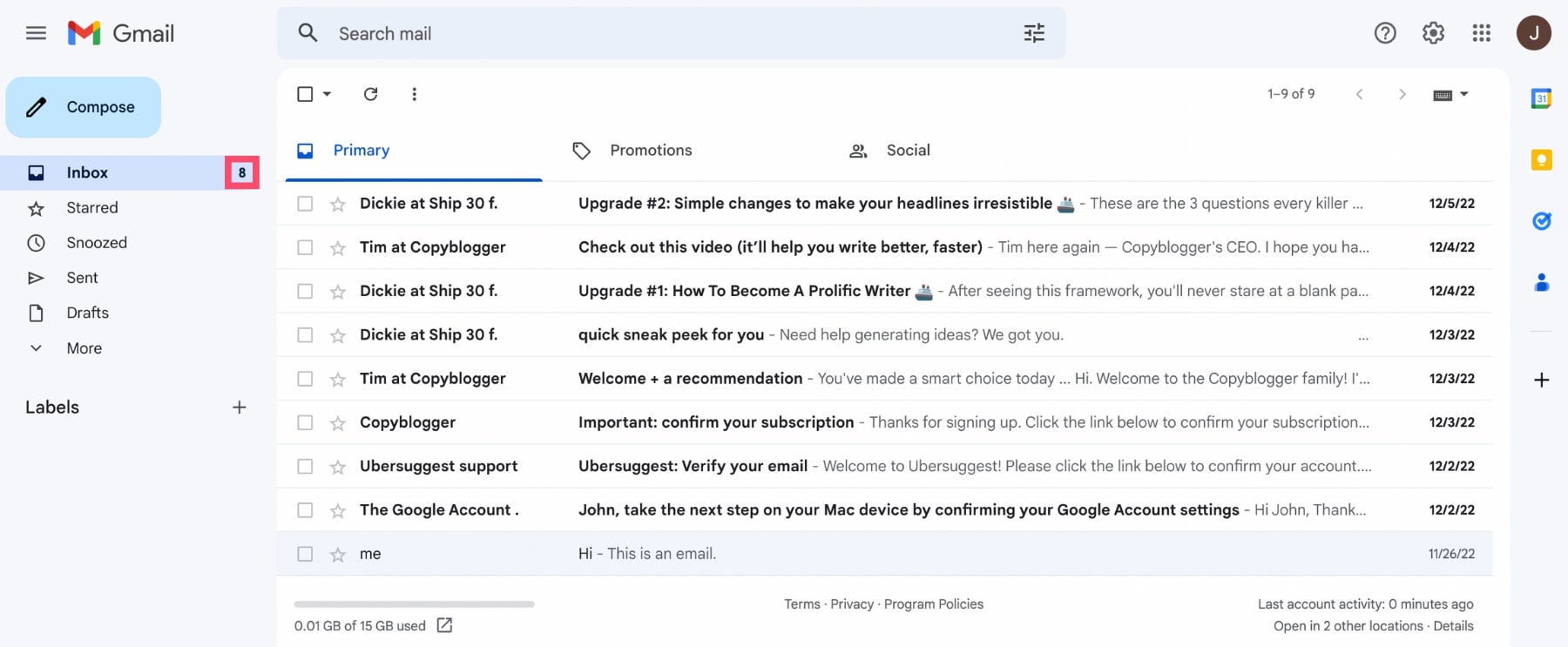This screenshot has width=1568, height=647.
Task: Open Google Keep side panel
Action: 1541,160
